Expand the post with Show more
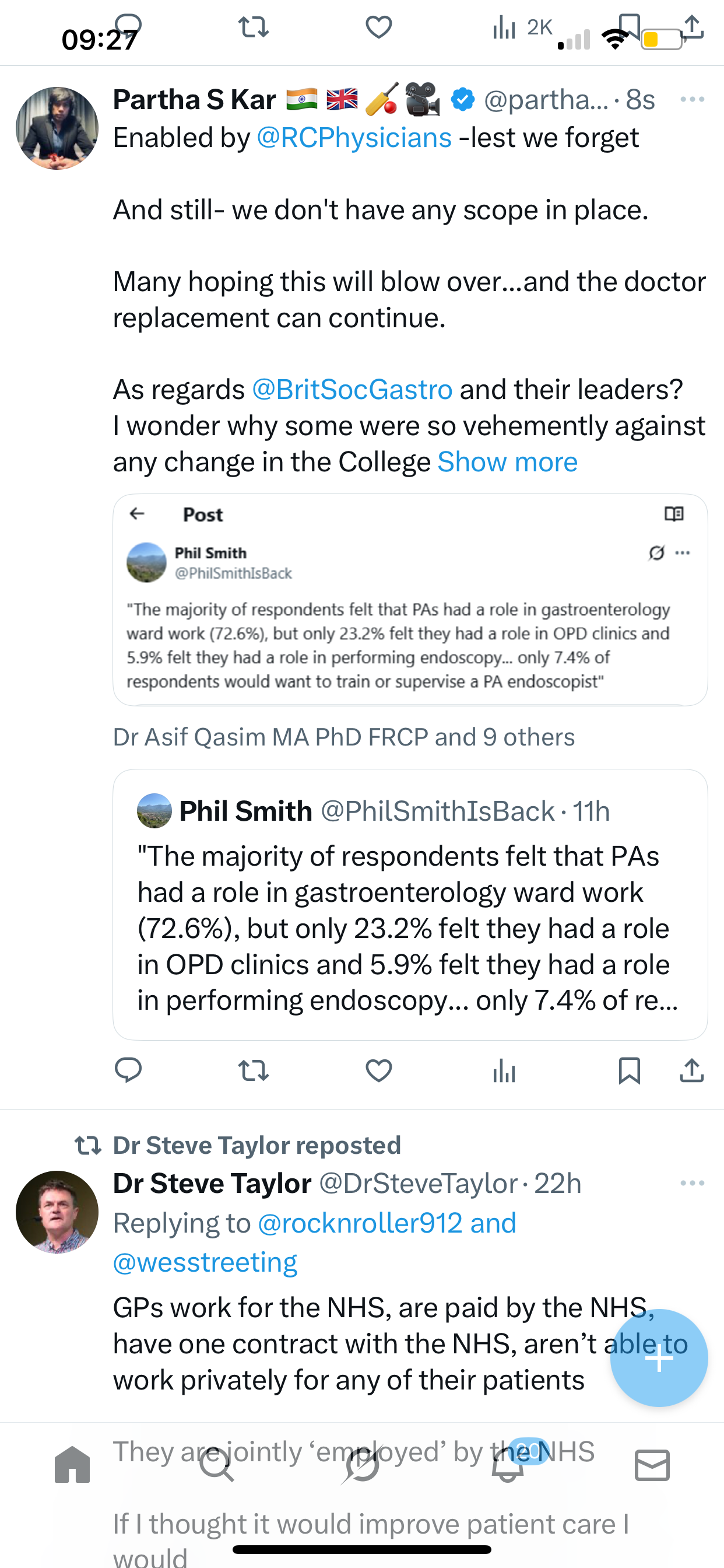Viewport: 724px width, 1568px height. tap(507, 462)
